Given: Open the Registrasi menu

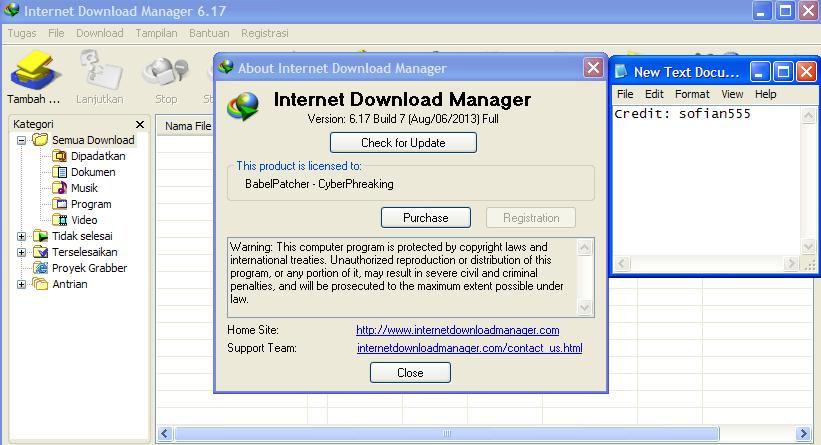Looking at the screenshot, I should [264, 33].
